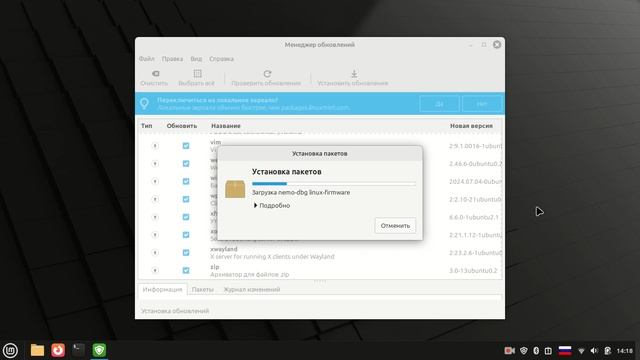Uncheck the checkbox in the 6.6.0-1ubuntu2.1 row
This screenshot has width=640, height=360.
click(186, 217)
